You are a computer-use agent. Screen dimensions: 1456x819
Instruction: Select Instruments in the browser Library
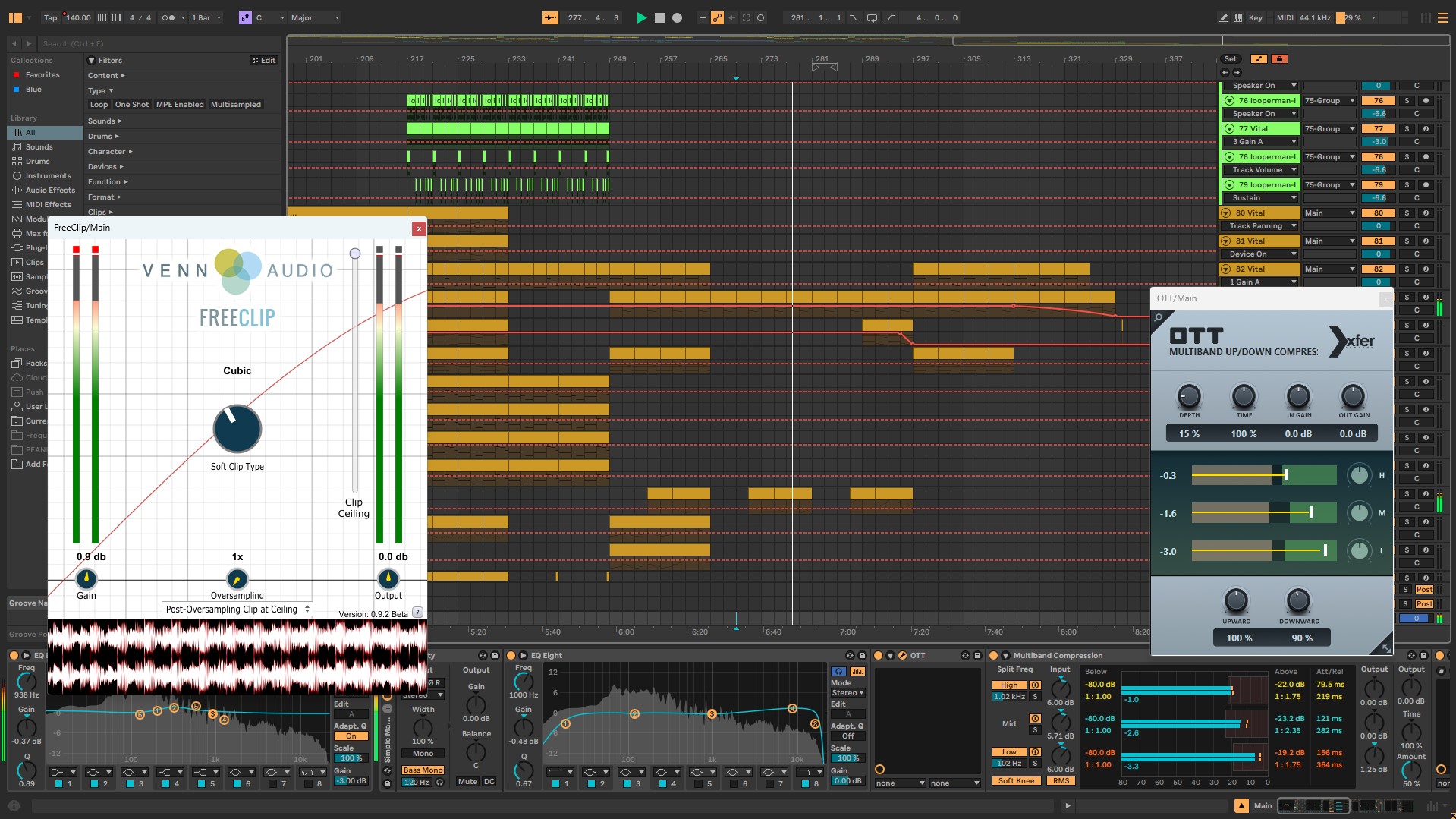[45, 175]
